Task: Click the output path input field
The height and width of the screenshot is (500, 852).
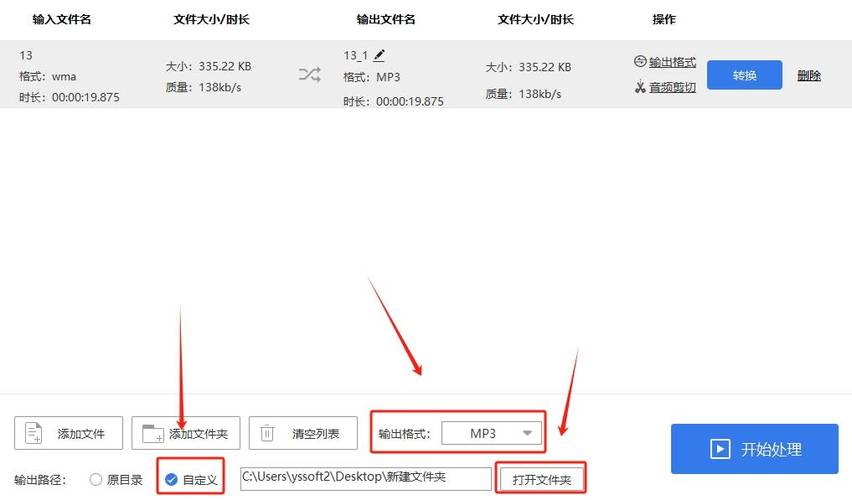Action: coord(366,479)
